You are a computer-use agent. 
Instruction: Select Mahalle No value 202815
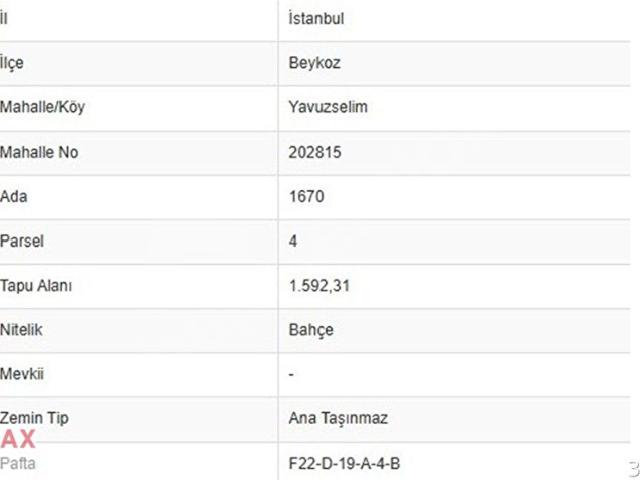[315, 152]
